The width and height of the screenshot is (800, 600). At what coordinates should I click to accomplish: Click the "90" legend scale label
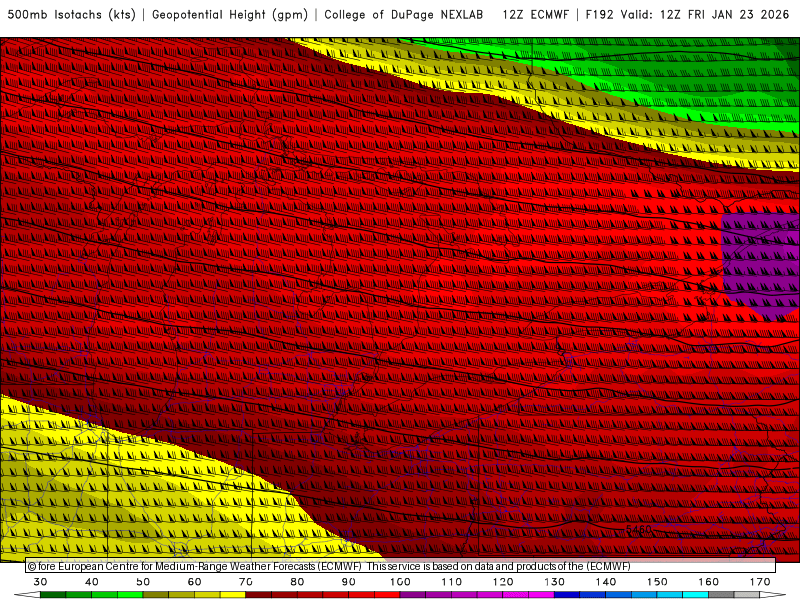pyautogui.click(x=348, y=582)
